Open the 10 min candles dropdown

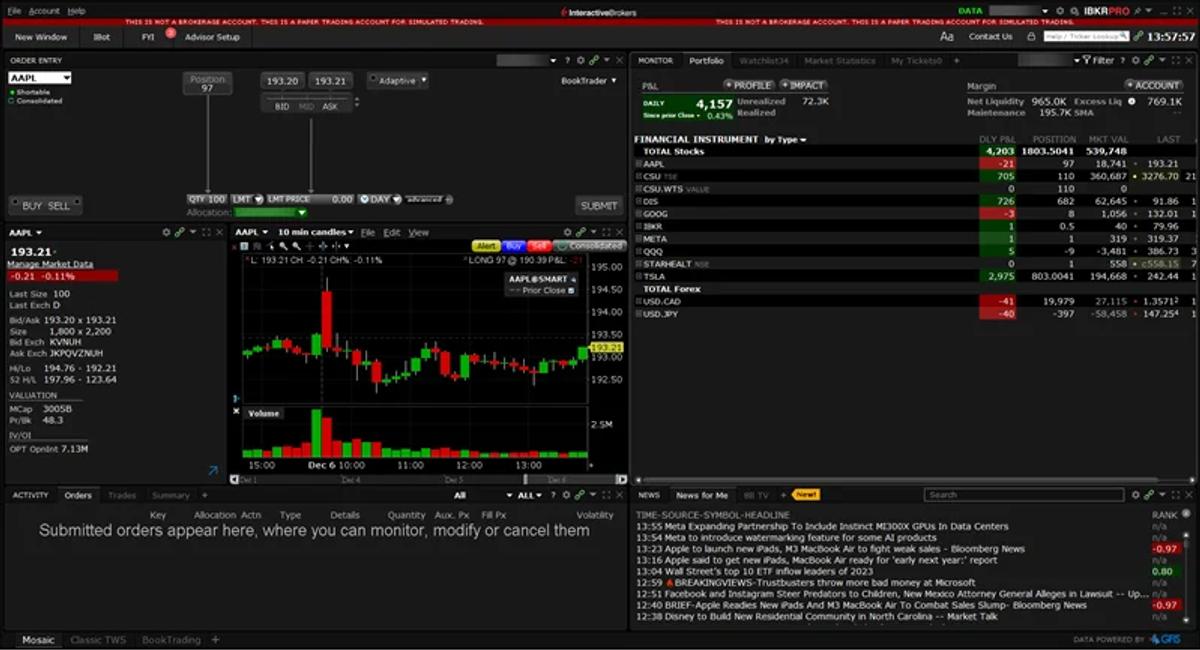click(x=315, y=232)
